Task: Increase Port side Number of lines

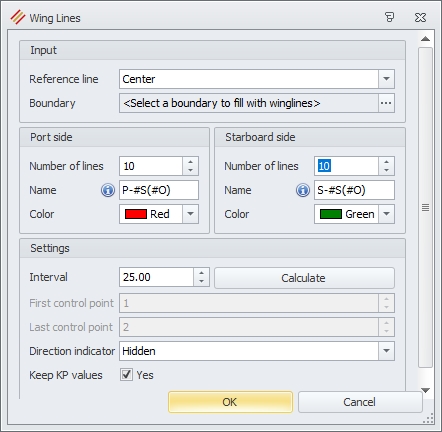Action: pos(190,162)
